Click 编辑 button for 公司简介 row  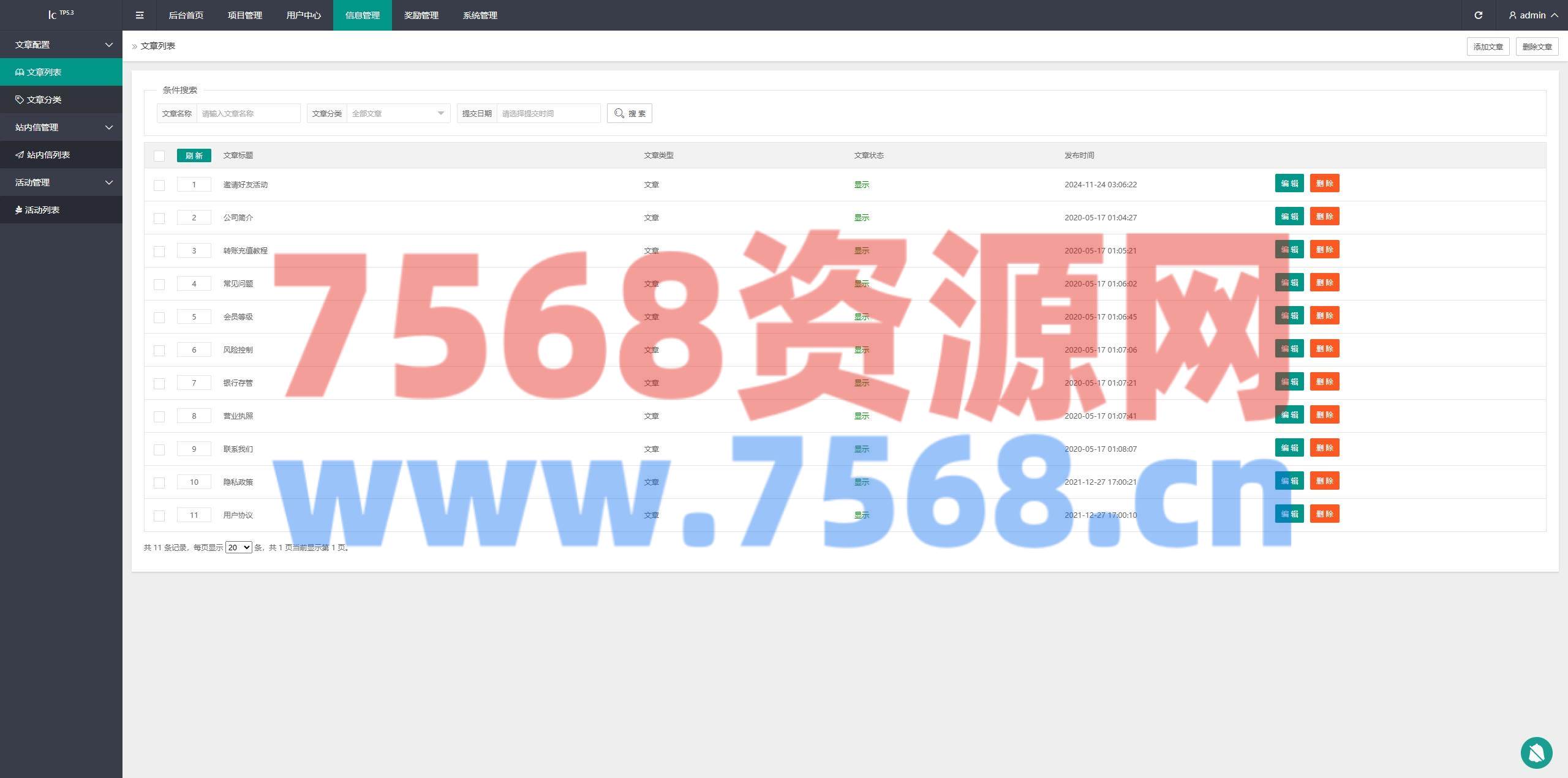click(x=1289, y=217)
